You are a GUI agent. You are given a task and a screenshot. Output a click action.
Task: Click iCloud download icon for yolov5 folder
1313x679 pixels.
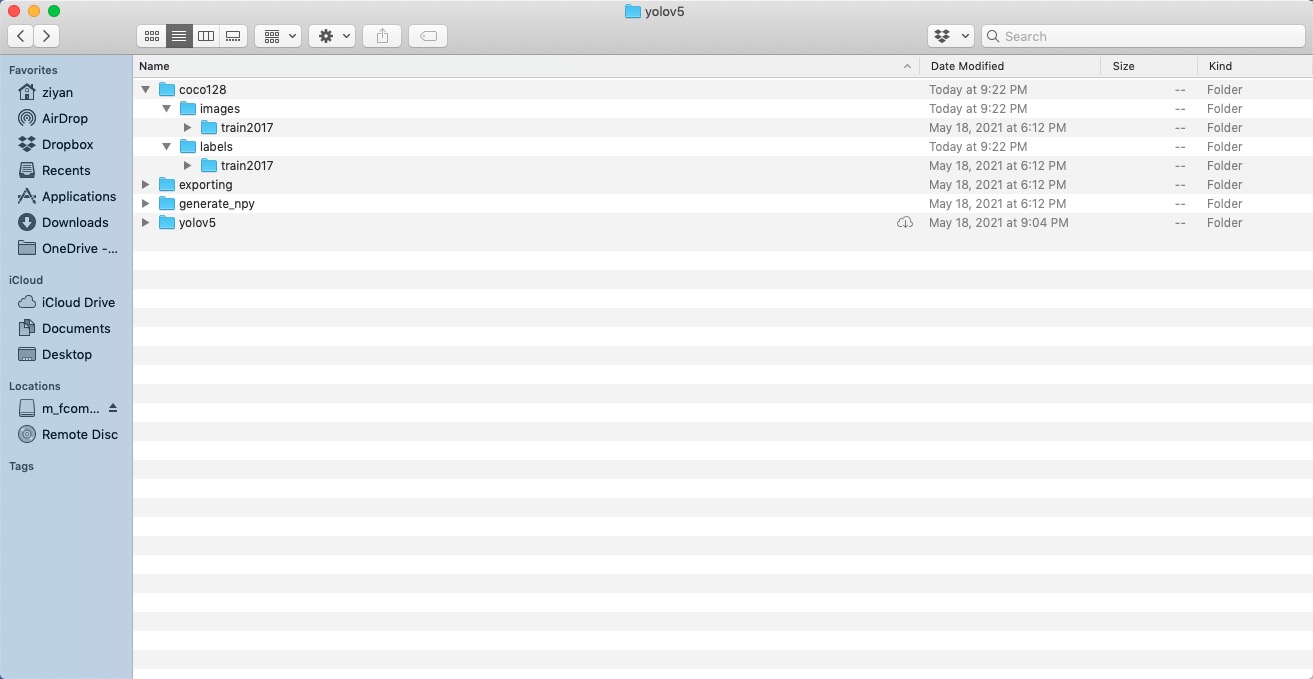905,223
